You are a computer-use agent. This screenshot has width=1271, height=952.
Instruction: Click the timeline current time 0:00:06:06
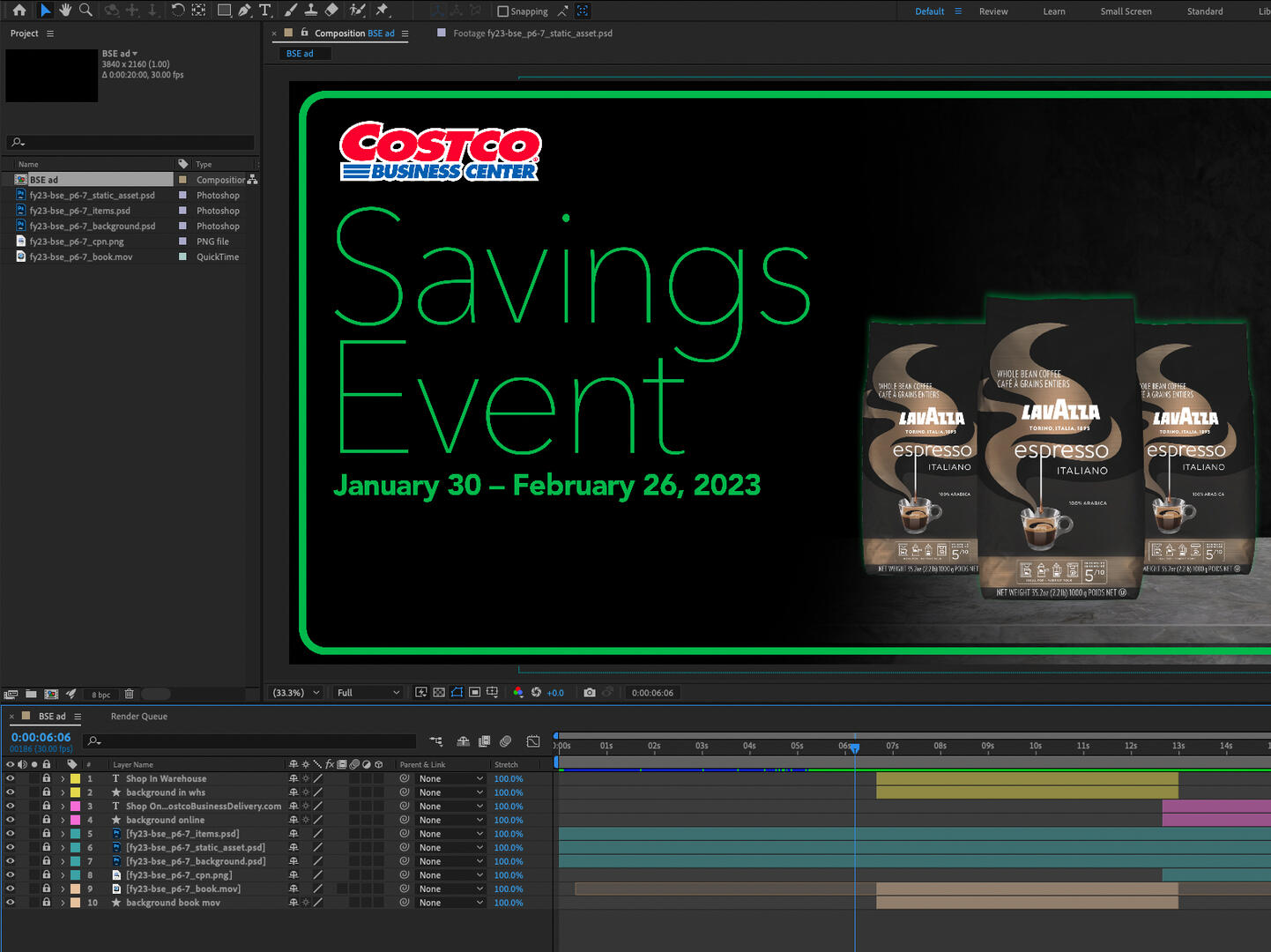(x=41, y=737)
